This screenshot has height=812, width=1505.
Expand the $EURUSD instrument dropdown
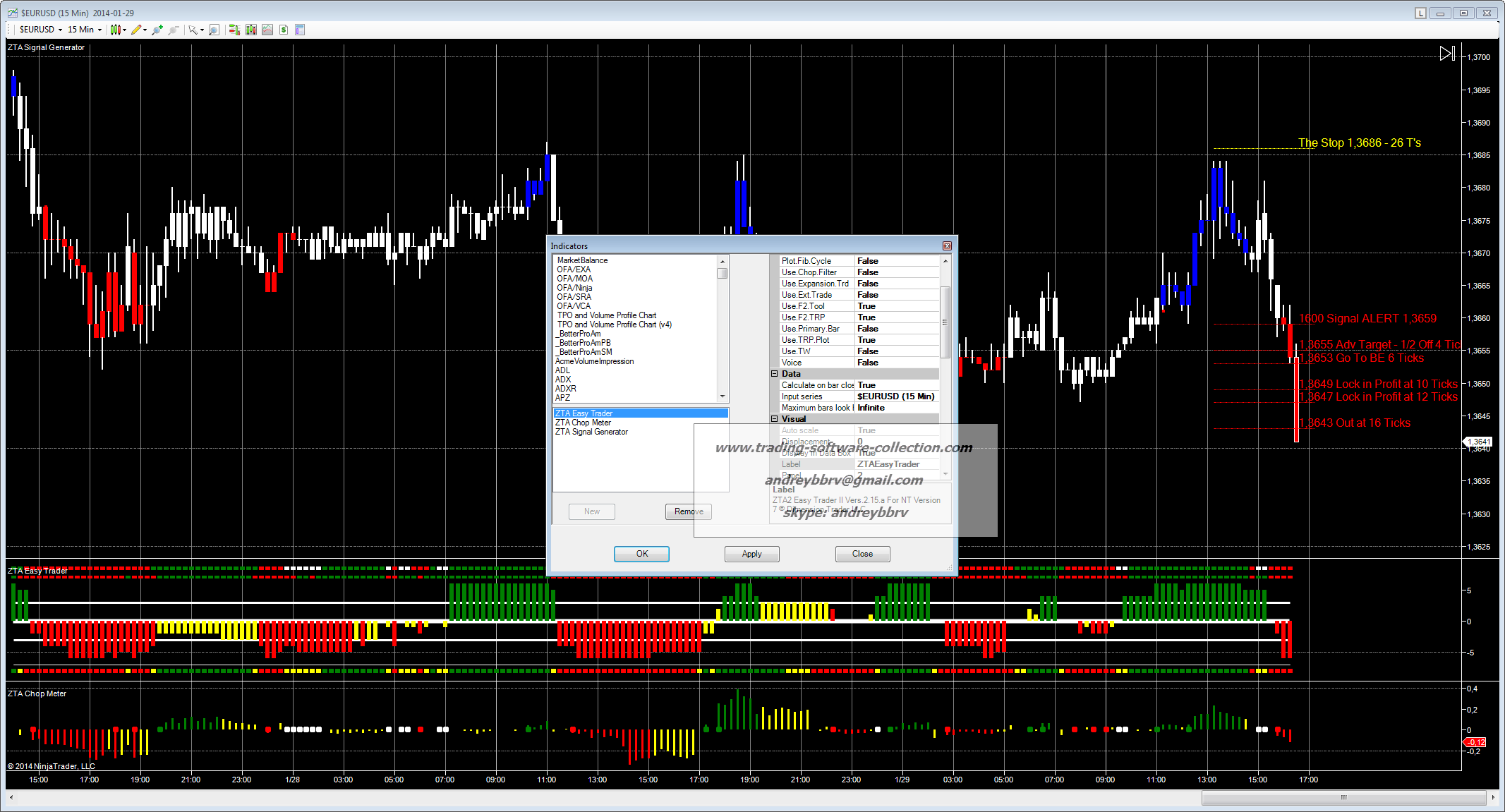click(x=60, y=30)
